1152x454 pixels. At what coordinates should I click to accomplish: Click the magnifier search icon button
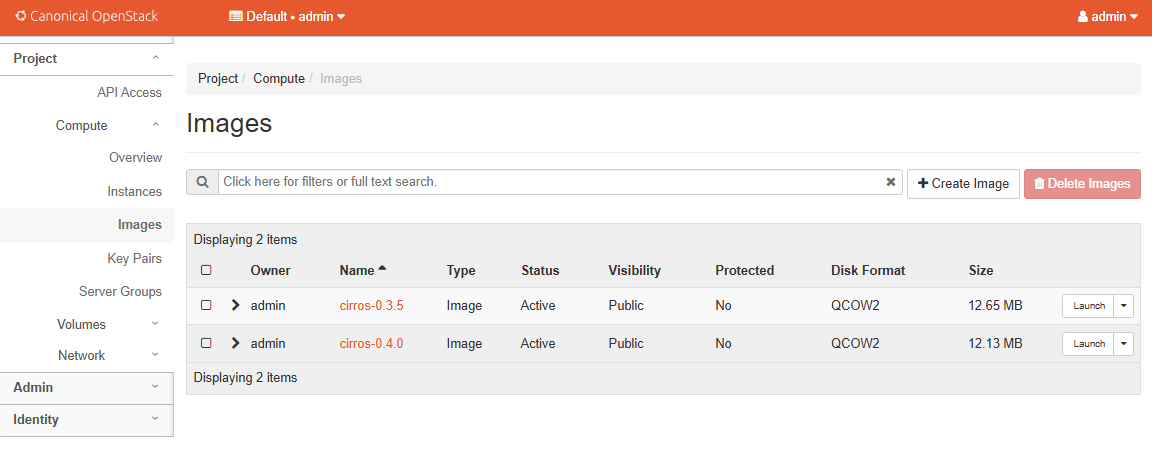click(x=202, y=182)
